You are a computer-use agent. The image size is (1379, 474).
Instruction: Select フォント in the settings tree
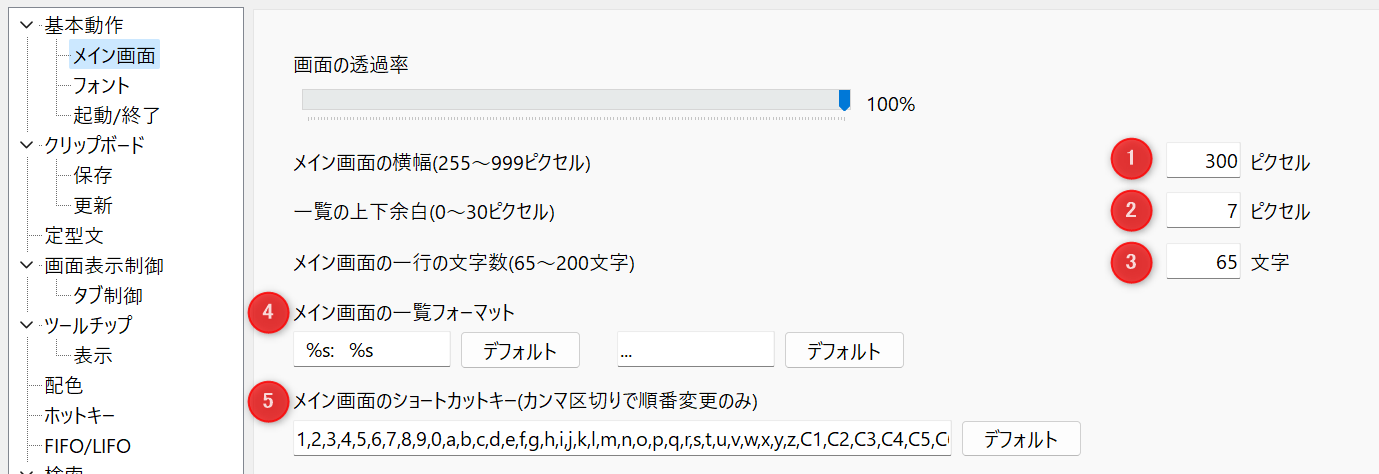[101, 85]
